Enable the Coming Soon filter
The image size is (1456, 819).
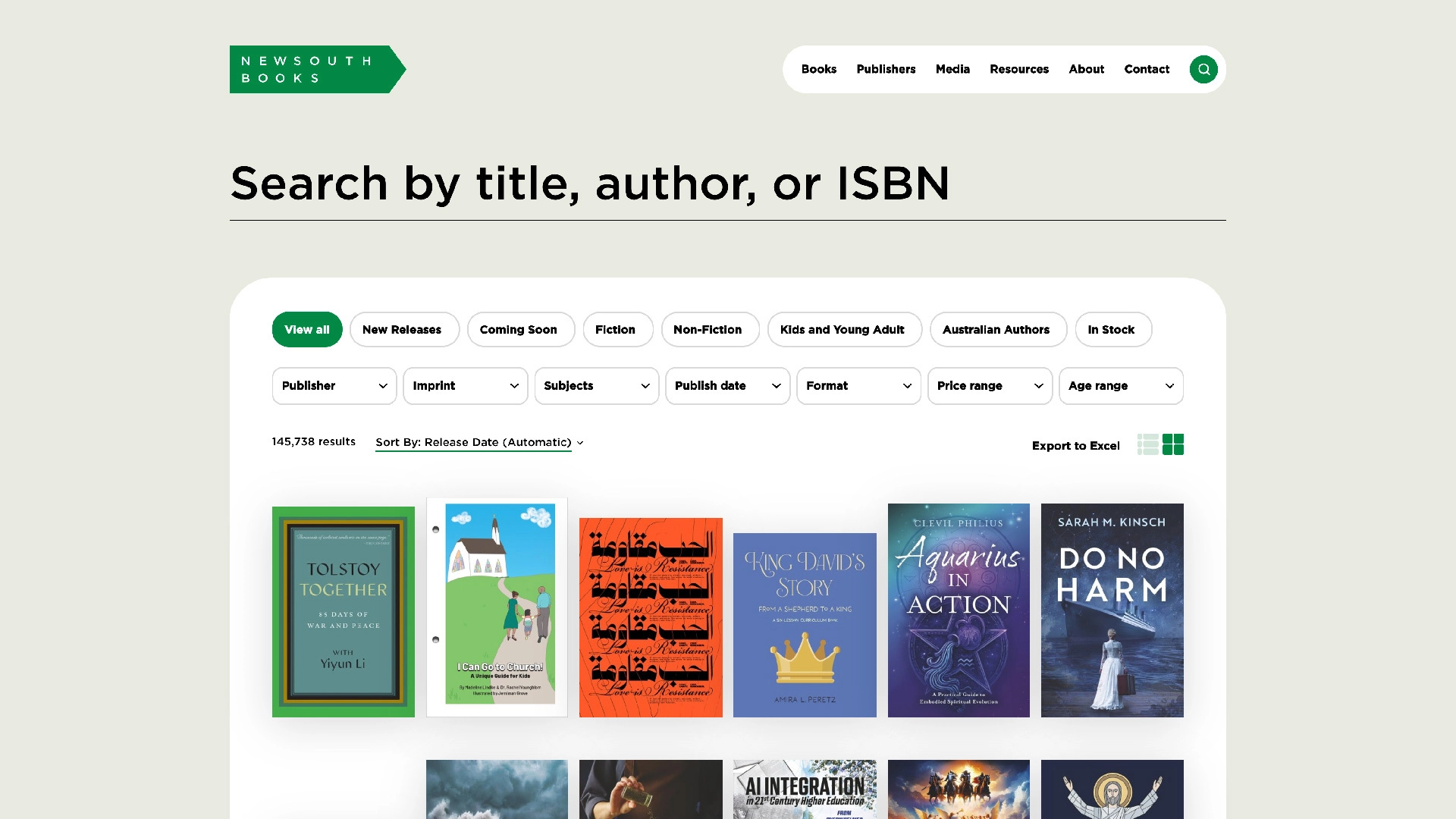[x=519, y=330]
